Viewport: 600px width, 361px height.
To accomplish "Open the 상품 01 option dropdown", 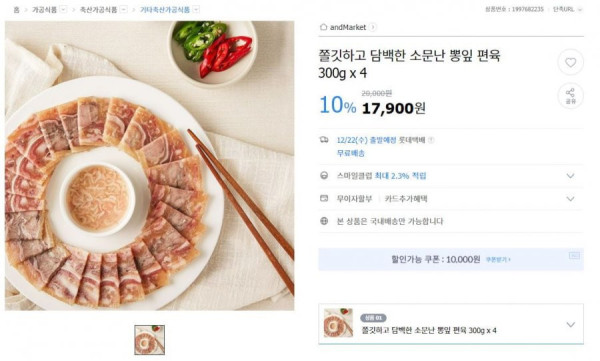I will 570,325.
